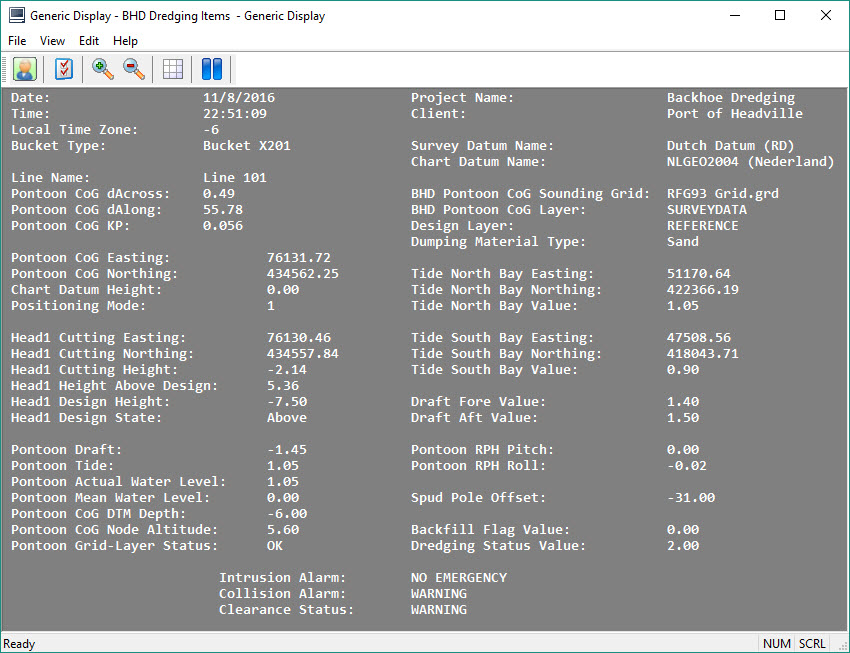This screenshot has width=850, height=653.
Task: Click the user profile toolbar icon
Action: point(24,69)
